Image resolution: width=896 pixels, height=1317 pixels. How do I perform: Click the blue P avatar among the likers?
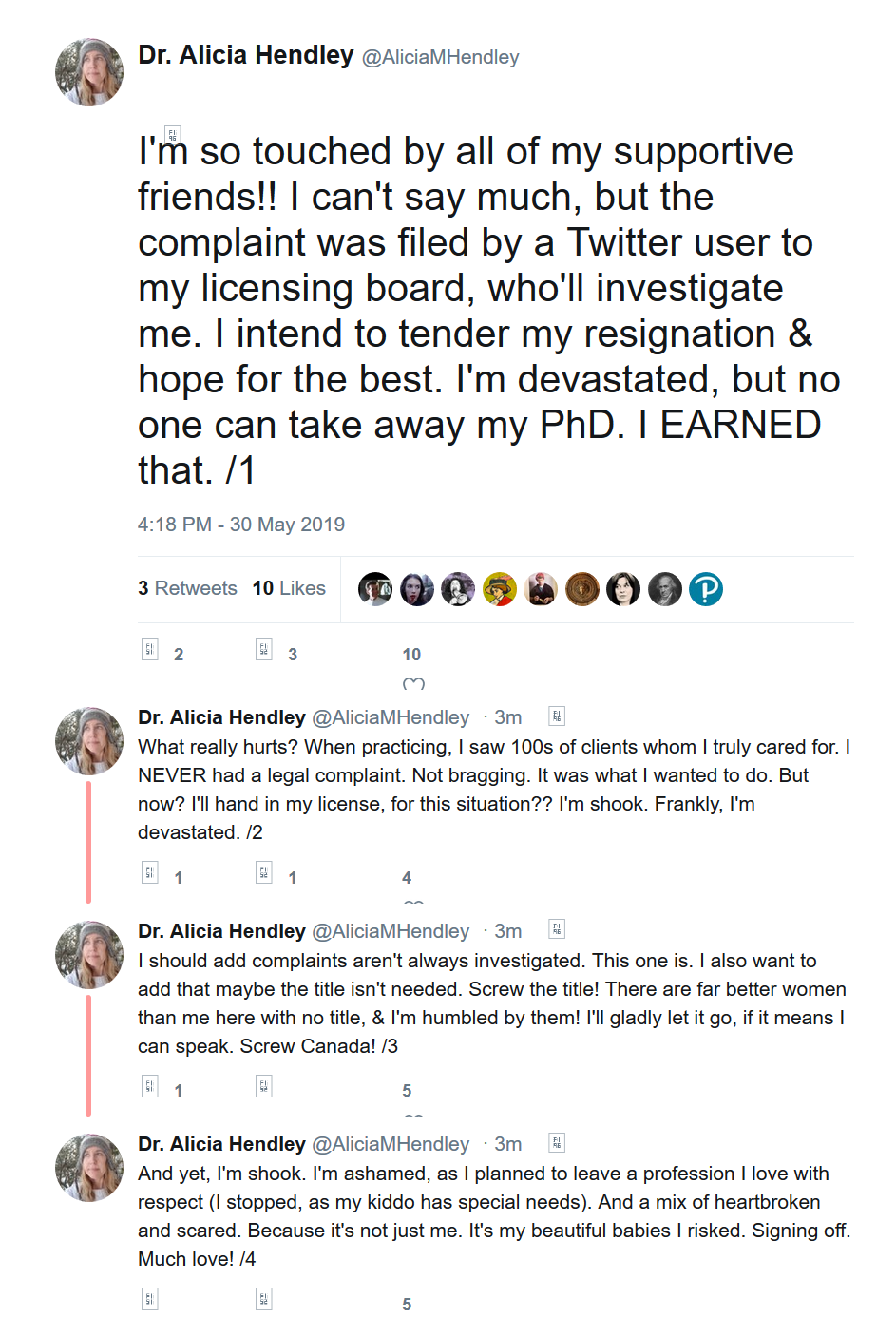(706, 589)
